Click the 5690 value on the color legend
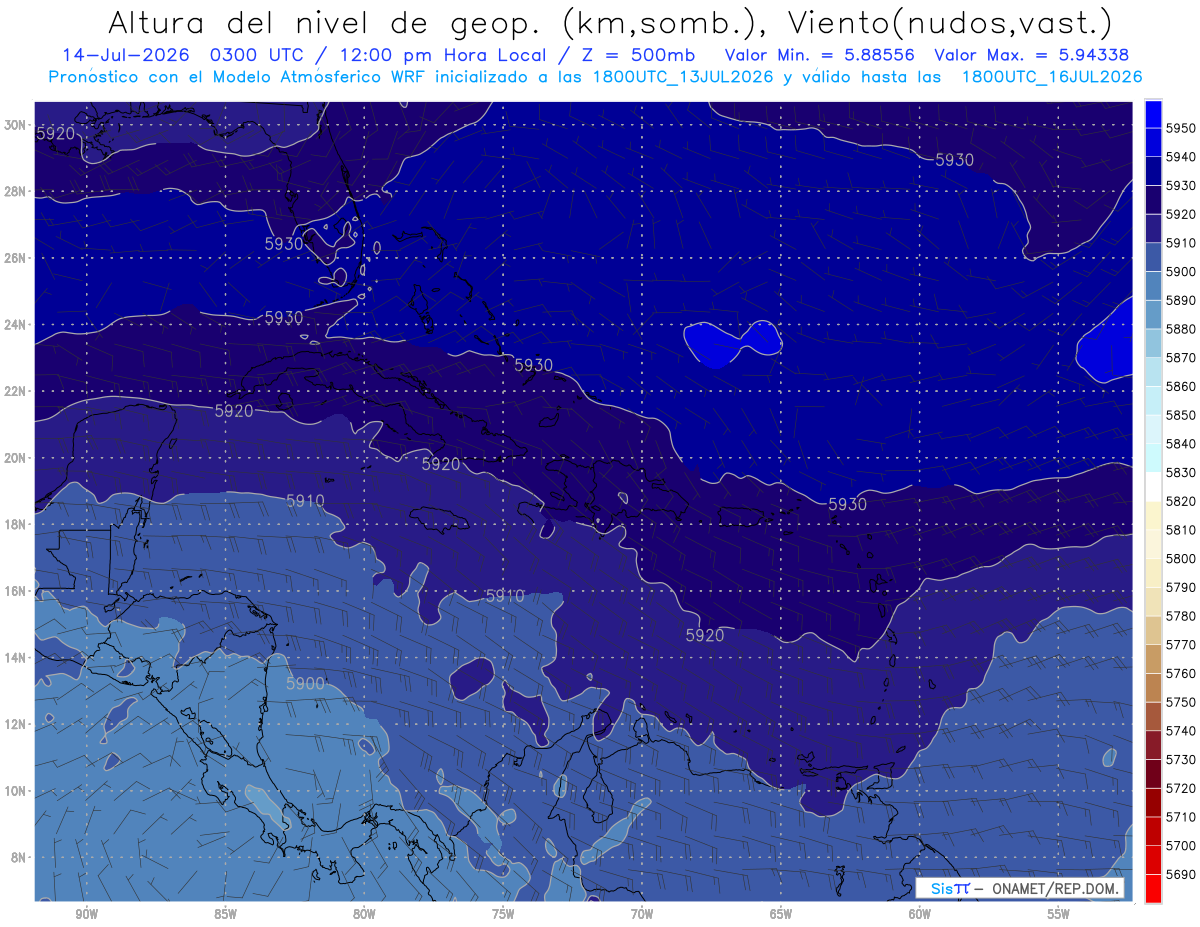 (x=1180, y=874)
